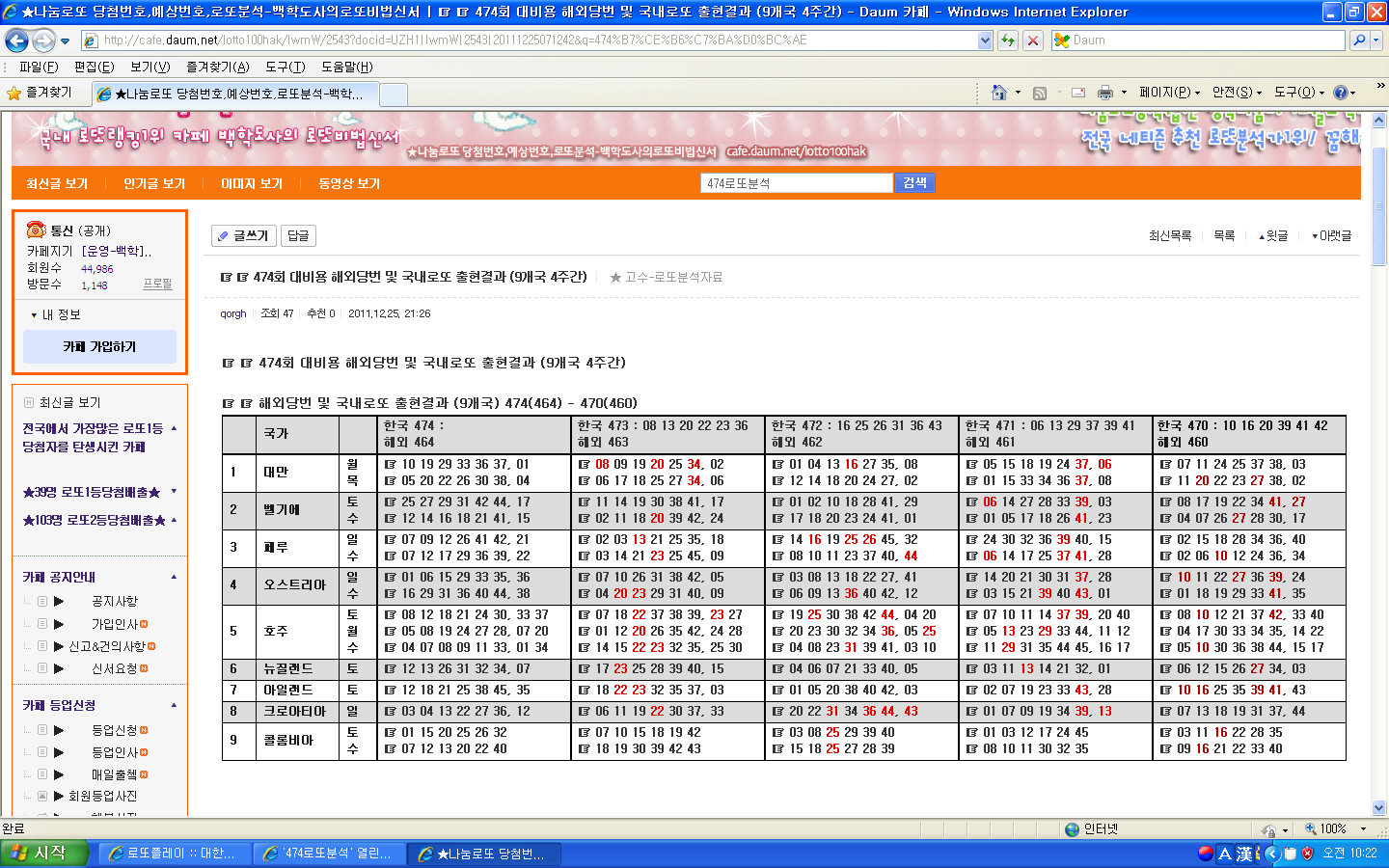
Task: Open the 도구(T) menu in menu bar
Action: (285, 67)
